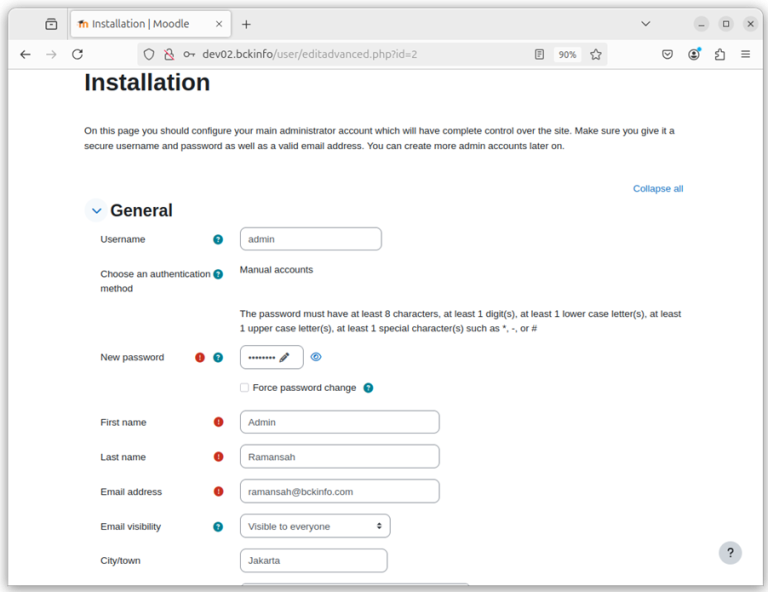This screenshot has width=768, height=592.
Task: Click the Last name field Ramansah
Action: pyautogui.click(x=339, y=457)
